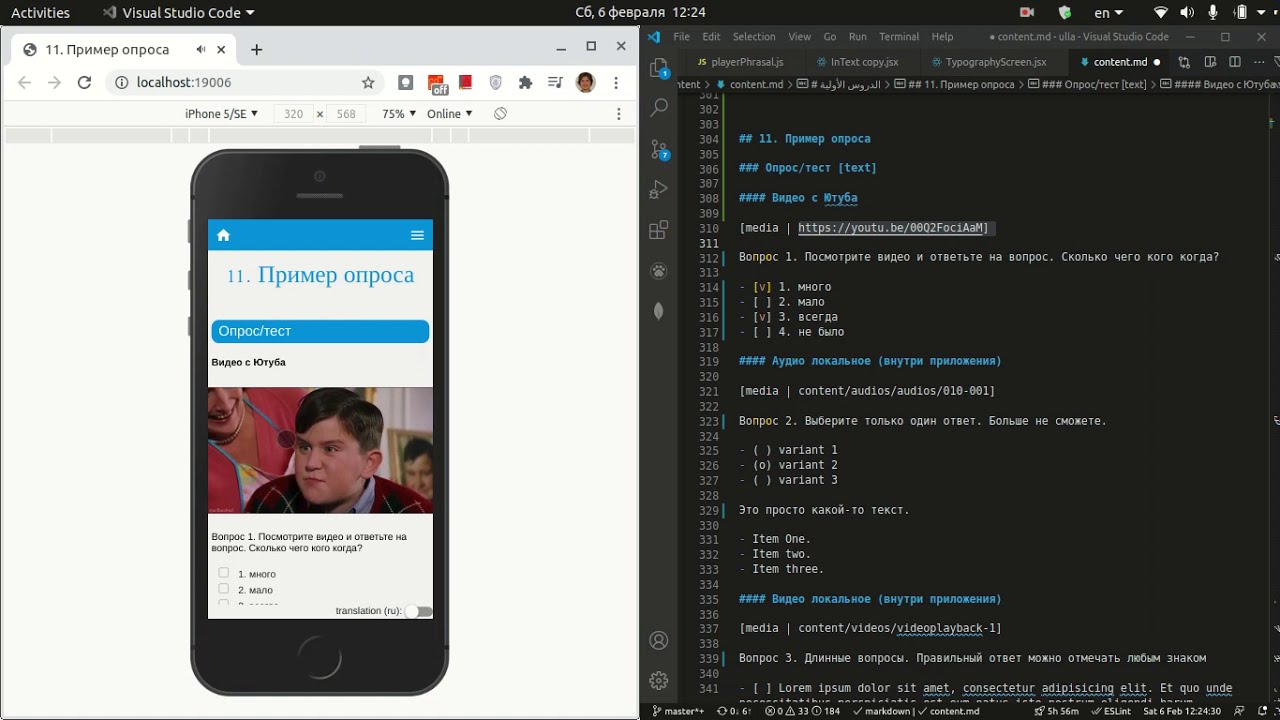This screenshot has width=1280, height=720.
Task: Check the '2. мало' checkbox
Action: (223, 589)
